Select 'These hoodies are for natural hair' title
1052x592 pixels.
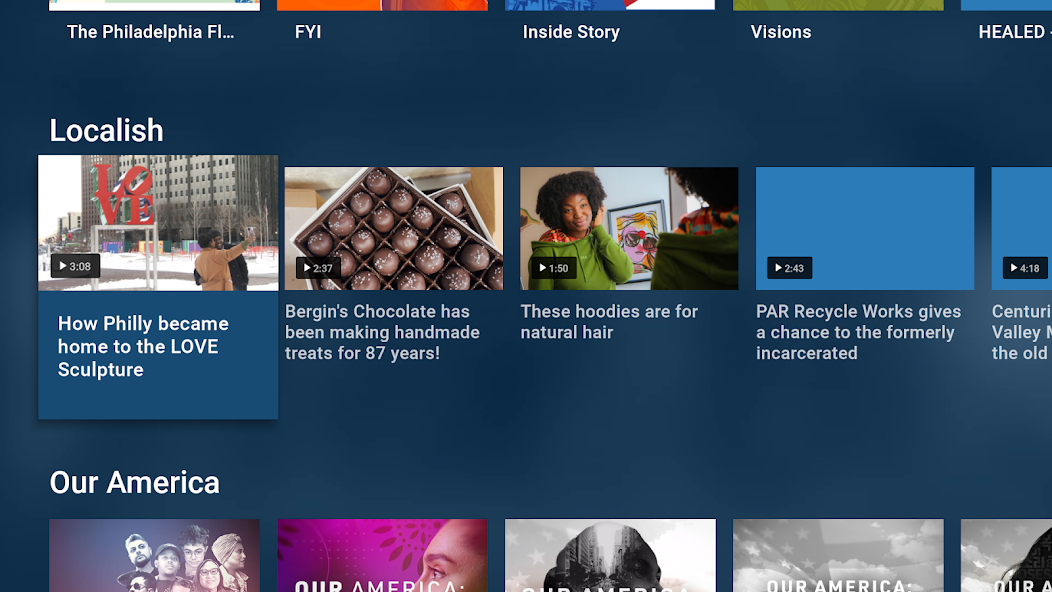click(609, 322)
